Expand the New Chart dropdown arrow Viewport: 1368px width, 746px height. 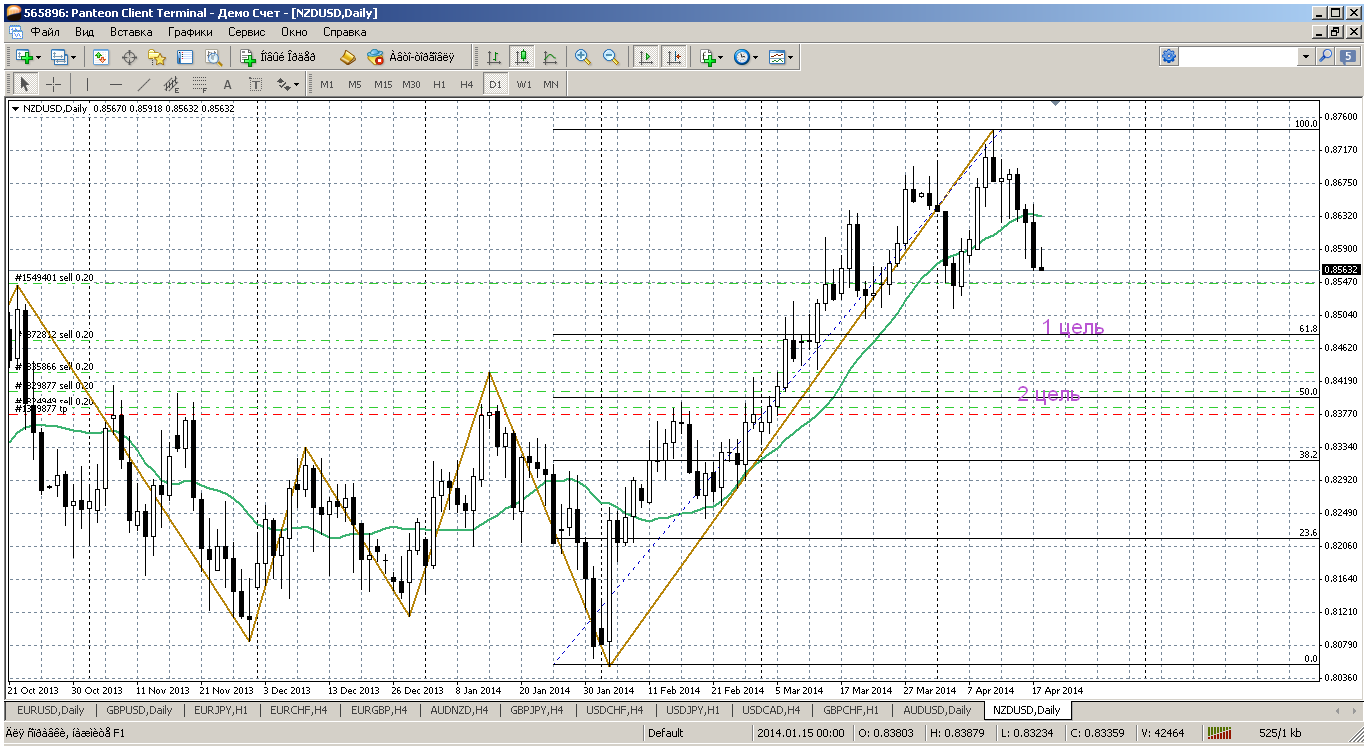pyautogui.click(x=38, y=58)
